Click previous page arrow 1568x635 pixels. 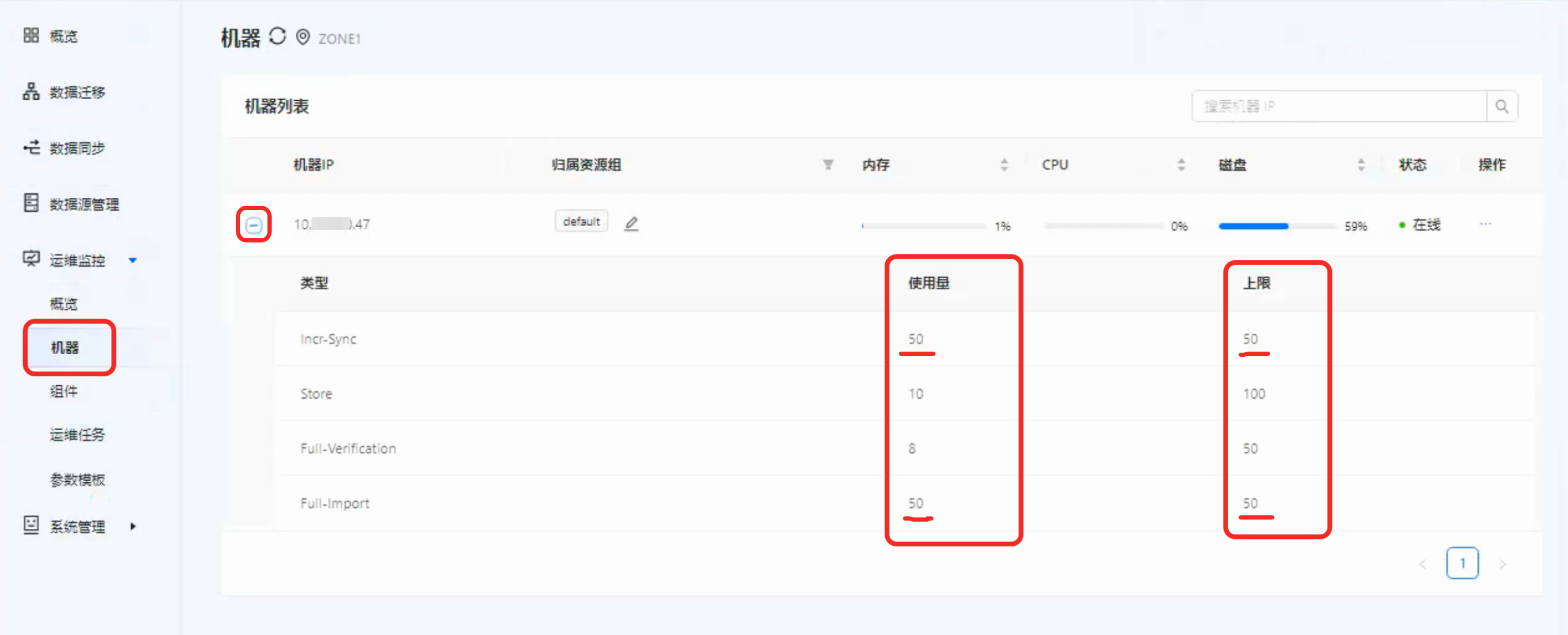[x=1423, y=564]
